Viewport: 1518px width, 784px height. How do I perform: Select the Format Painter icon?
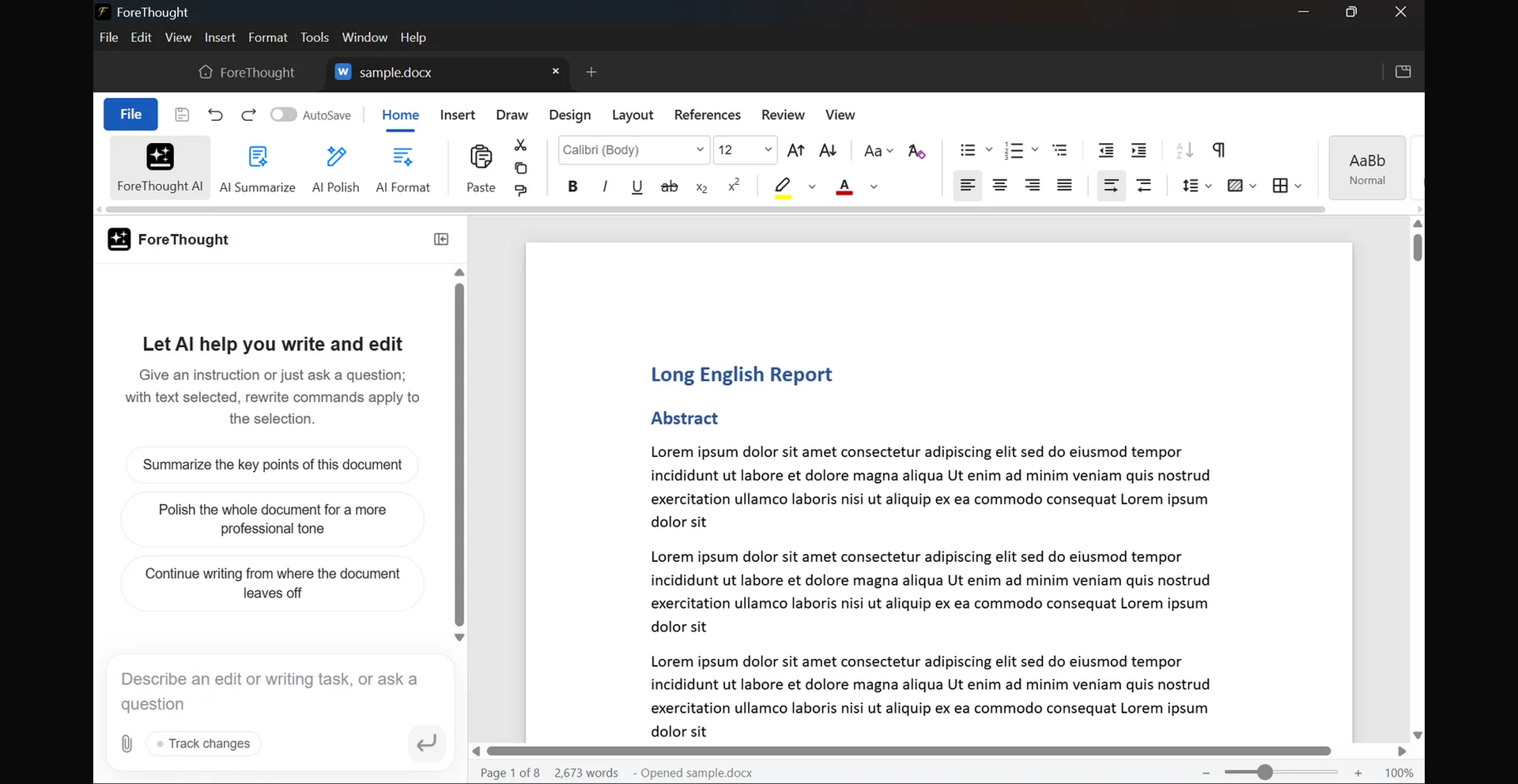pos(520,190)
